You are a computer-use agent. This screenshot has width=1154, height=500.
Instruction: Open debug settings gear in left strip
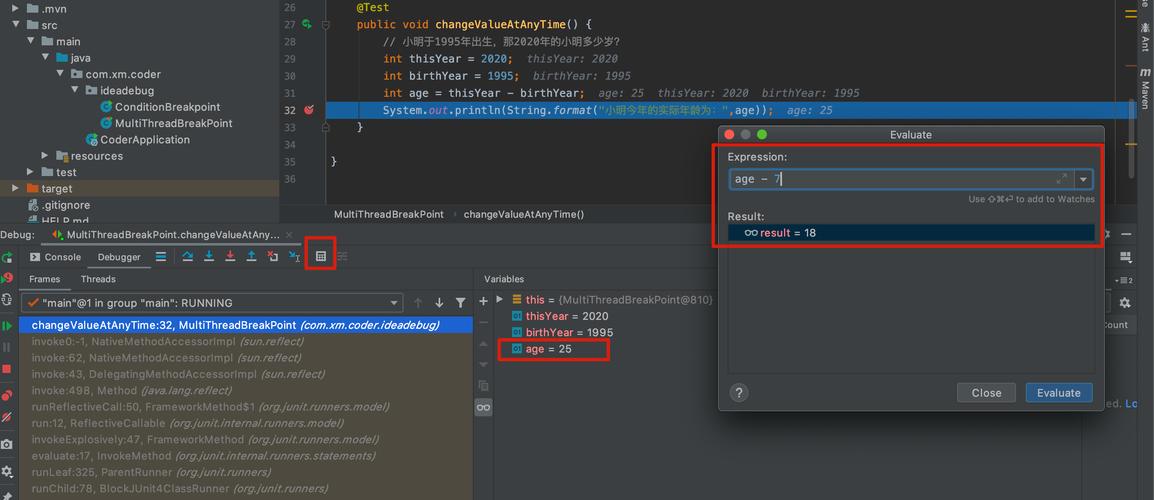click(x=7, y=471)
